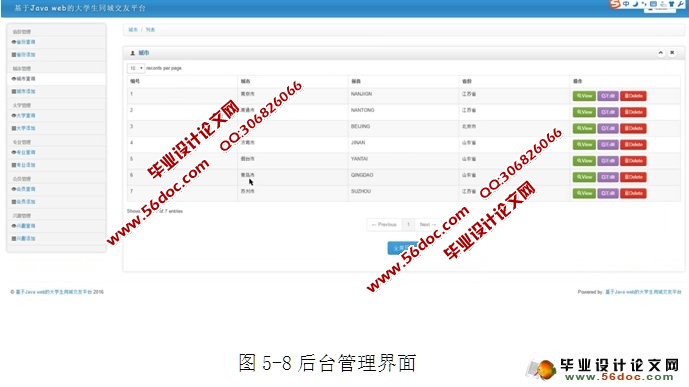Go to the Next page

click(428, 224)
